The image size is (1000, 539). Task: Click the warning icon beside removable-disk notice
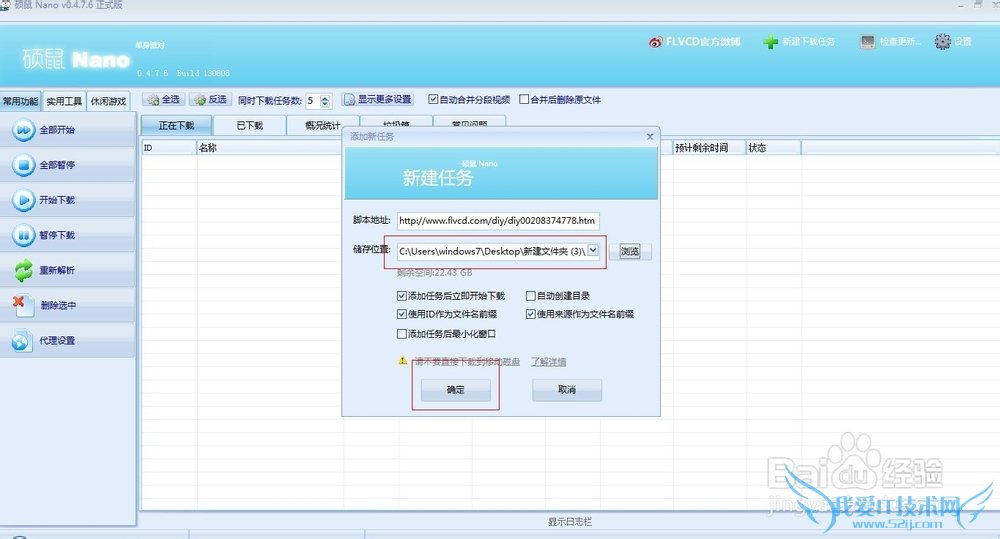coord(402,361)
